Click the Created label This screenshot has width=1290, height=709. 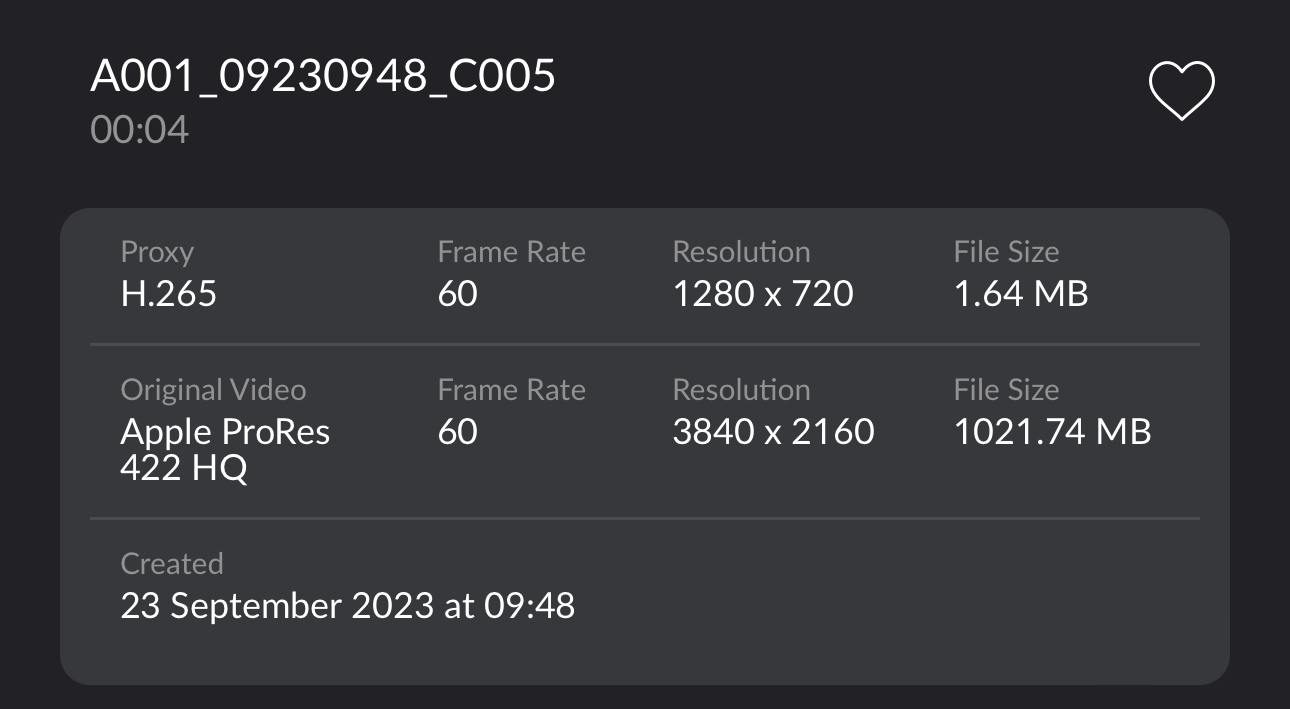(171, 564)
